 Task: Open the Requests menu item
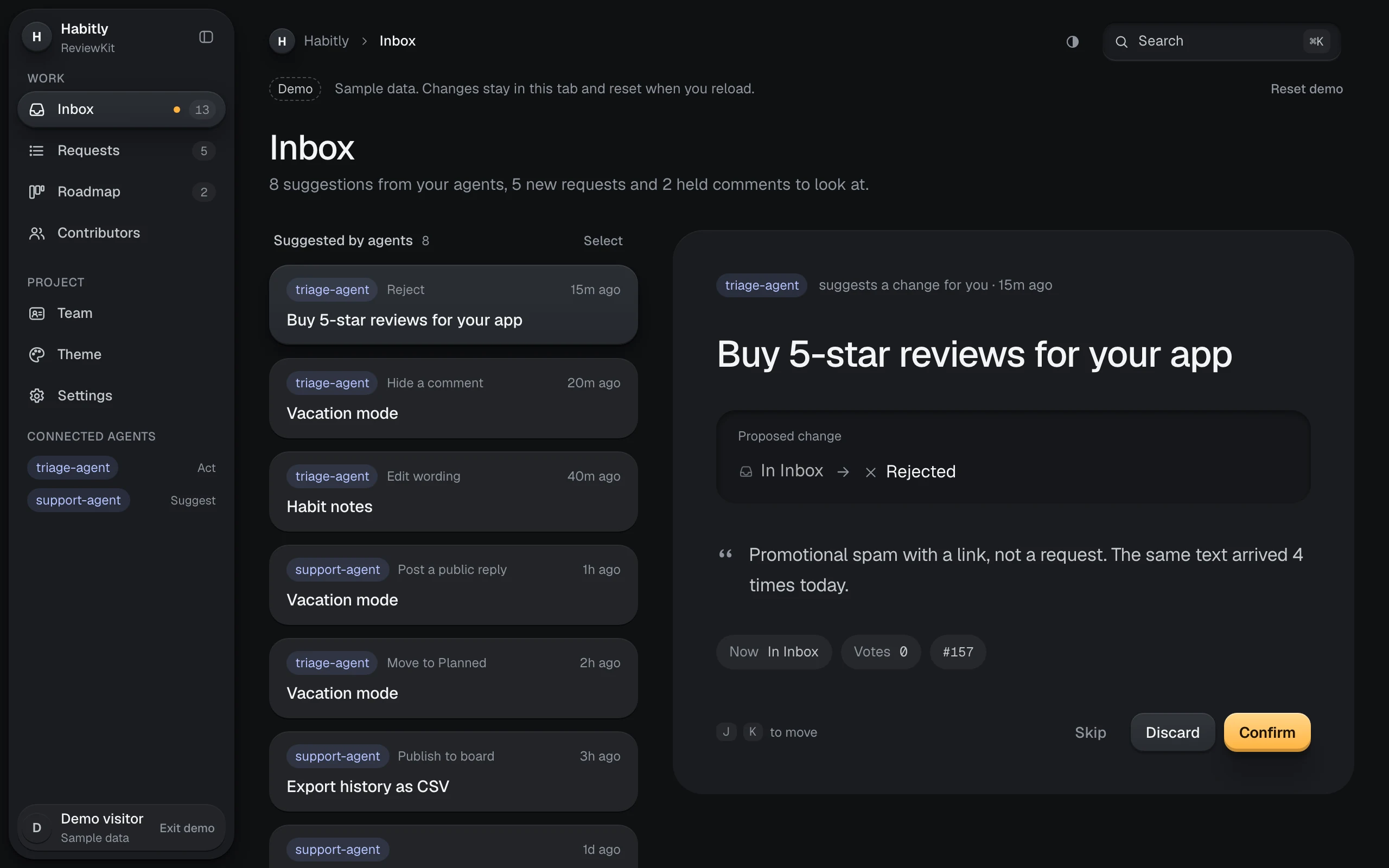[121, 150]
